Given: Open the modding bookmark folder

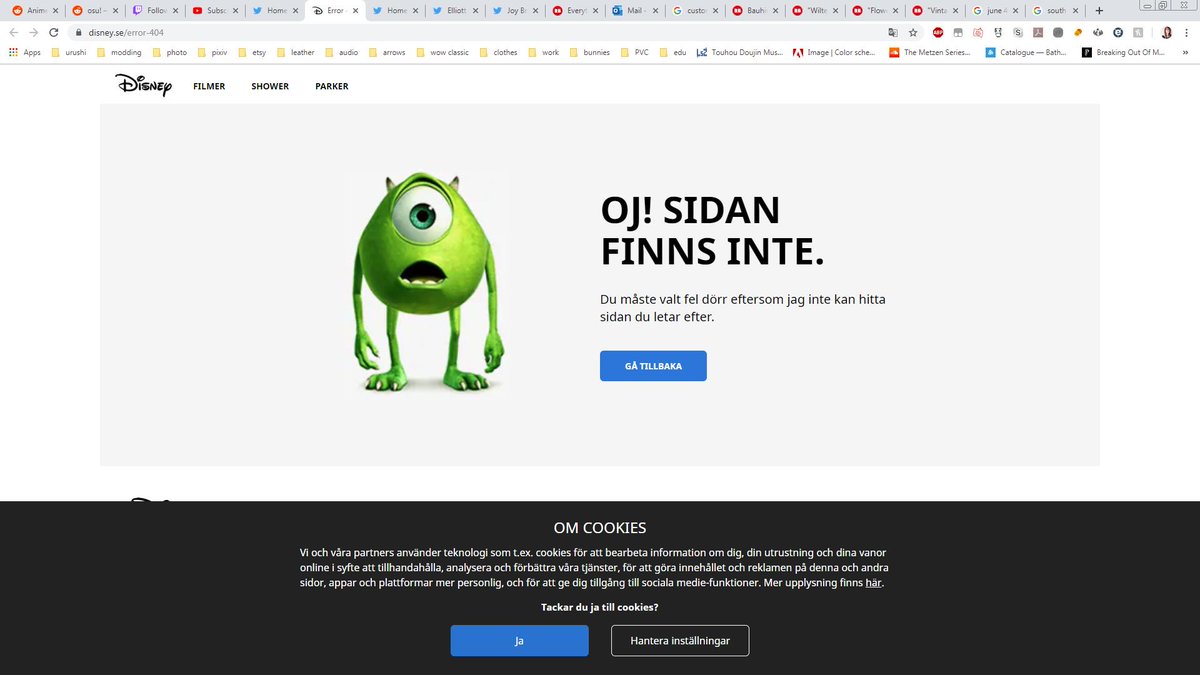Looking at the screenshot, I should point(118,52).
